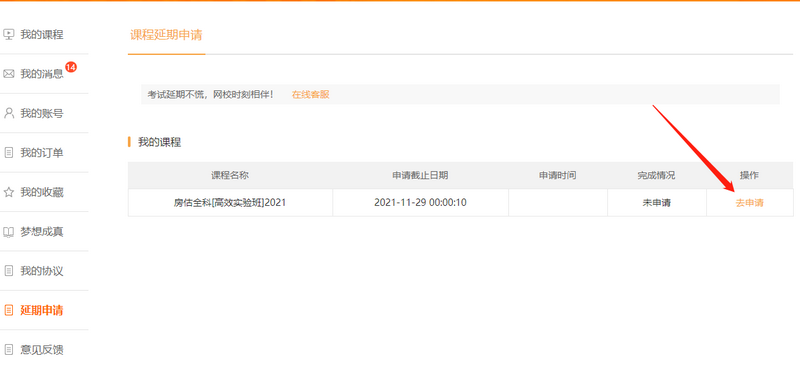The width and height of the screenshot is (800, 369).
Task: Click the person icon beside 我的账号
Action: click(8, 113)
